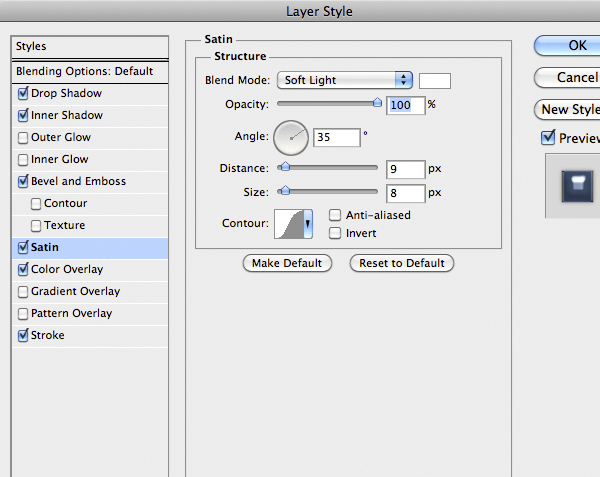Click the Make Default button
Image resolution: width=600 pixels, height=477 pixels.
point(287,263)
